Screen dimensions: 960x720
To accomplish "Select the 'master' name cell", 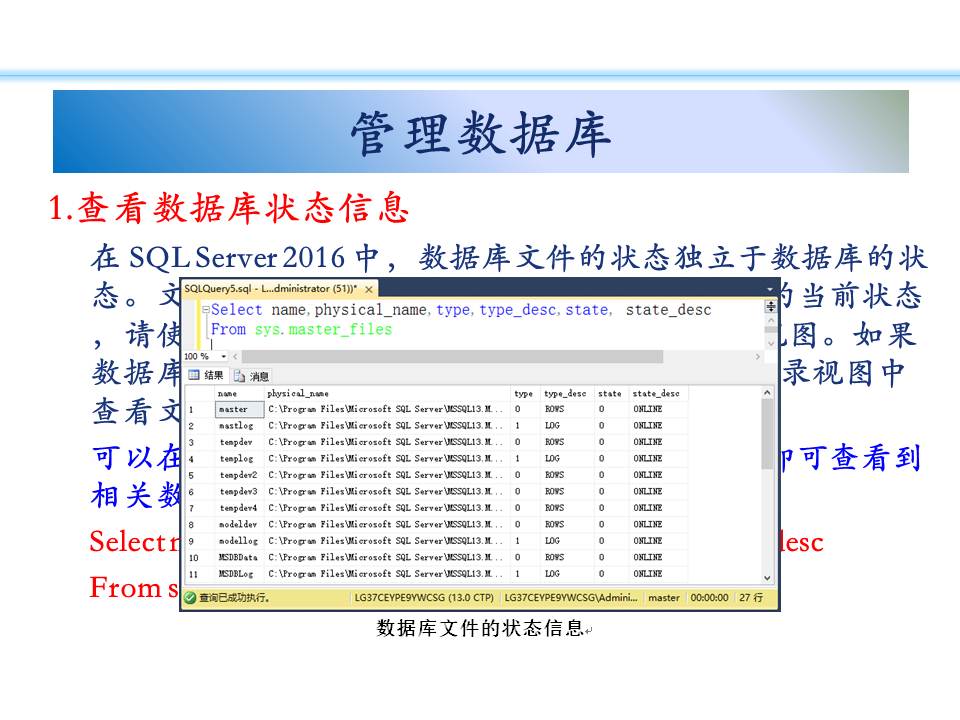I will 239,409.
